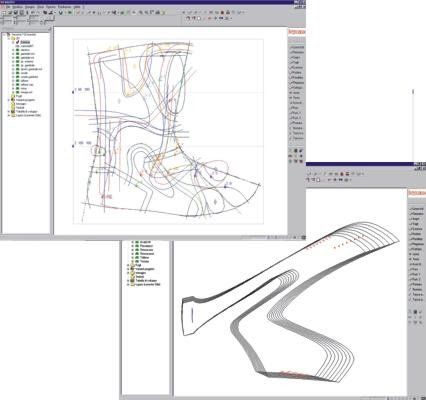The width and height of the screenshot is (426, 400).
Task: Expand the Varianti progetto tree node in boot window
Action: point(9,100)
